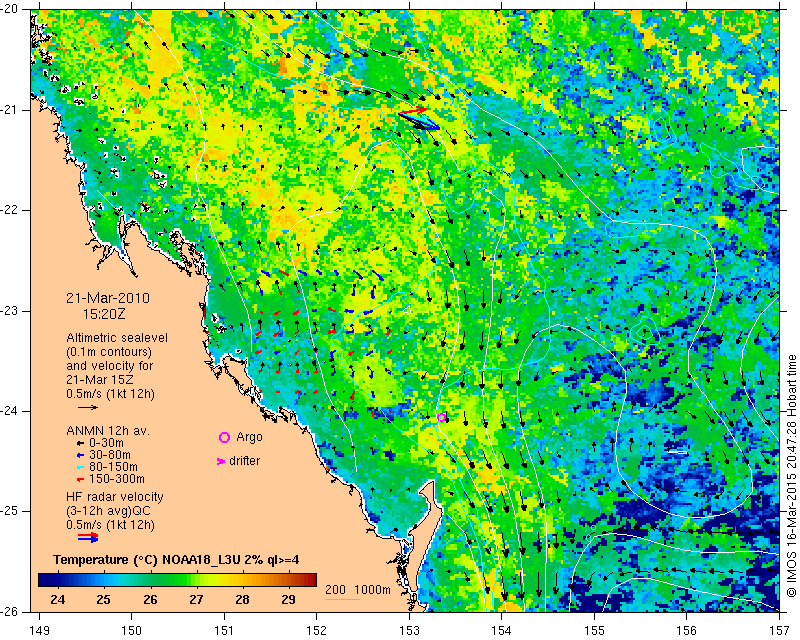The height and width of the screenshot is (640, 800).
Task: Click the large red HF radar arrow on map
Action: pyautogui.click(x=413, y=111)
